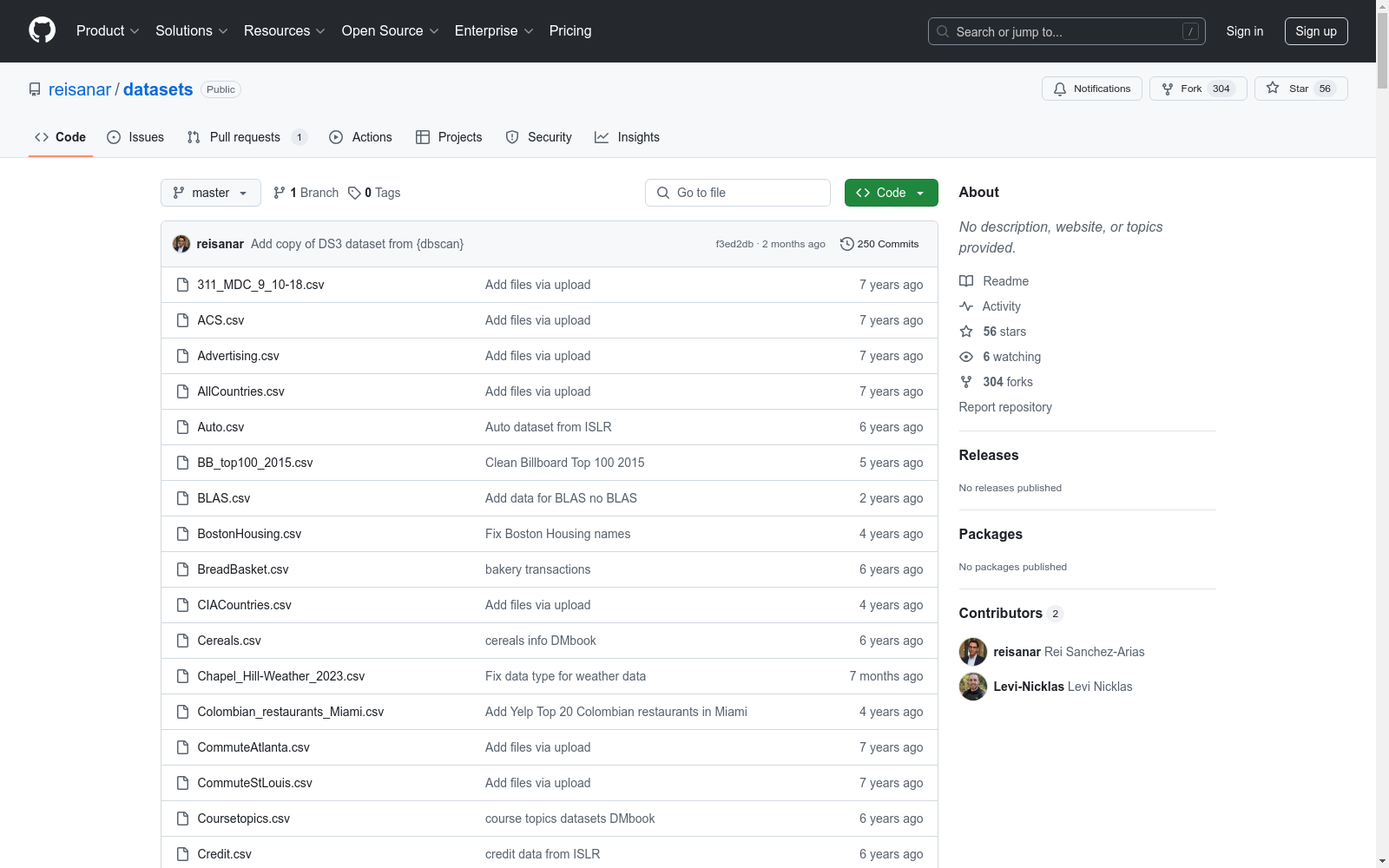Click the file icon beside Cereals.csv
Viewport: 1389px width, 868px height.
[182, 641]
